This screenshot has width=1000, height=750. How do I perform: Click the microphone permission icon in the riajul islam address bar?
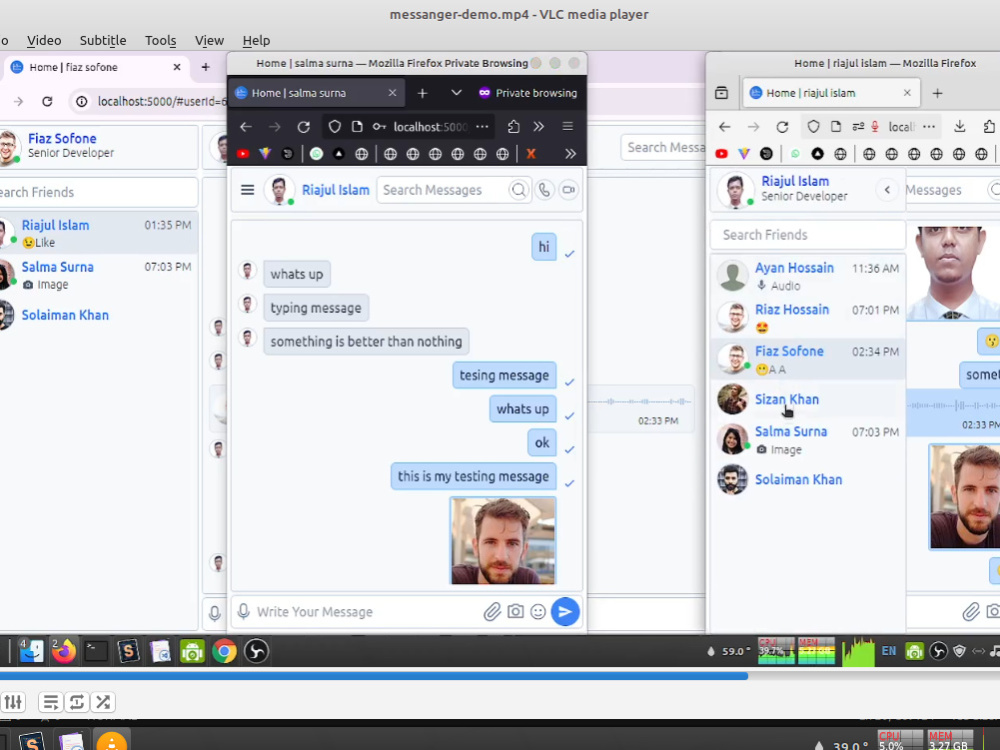click(x=876, y=126)
